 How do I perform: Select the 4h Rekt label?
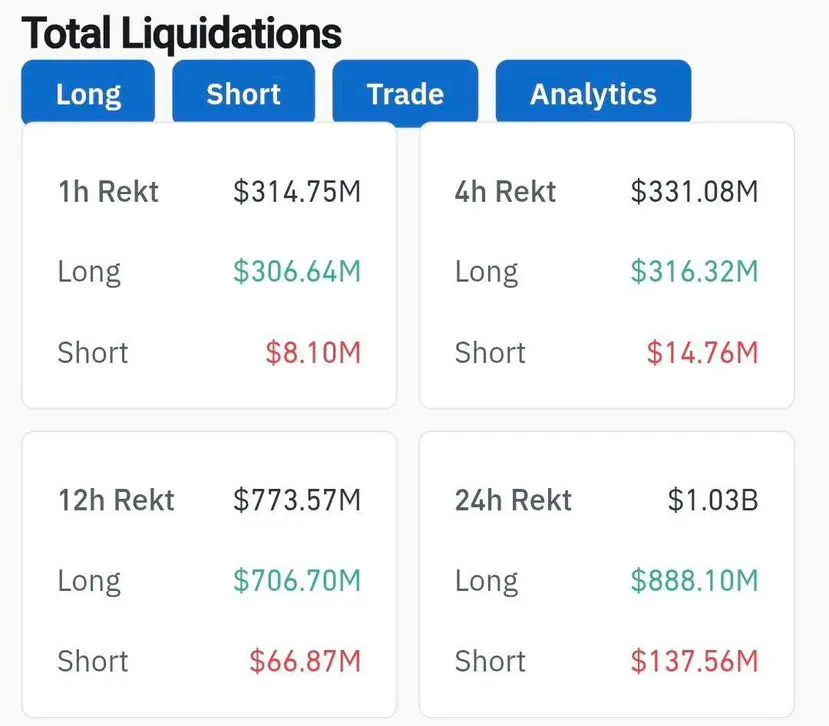[505, 191]
